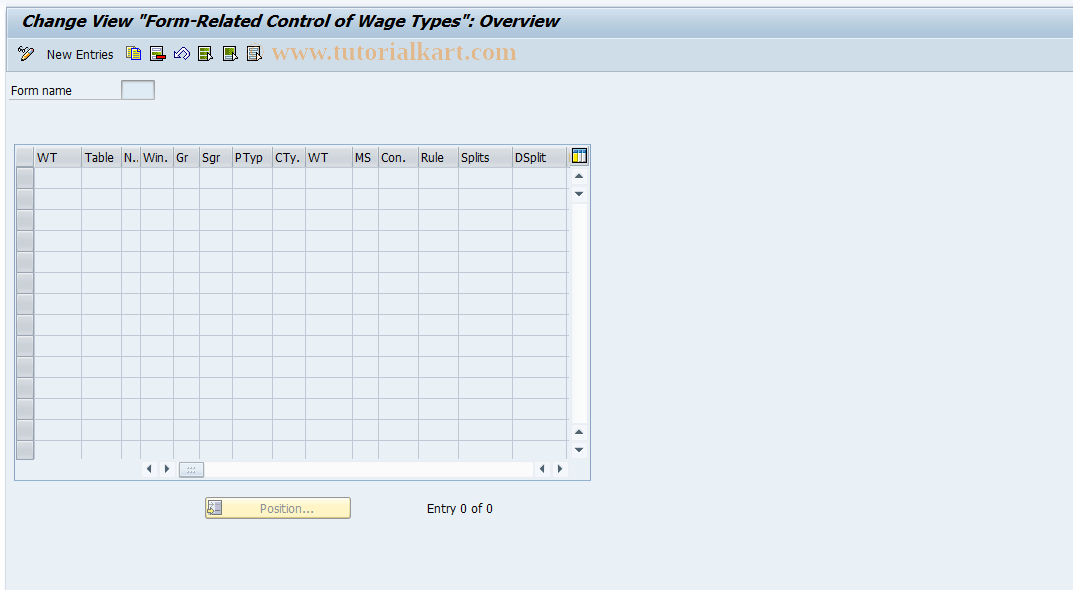Viewport: 1073px width, 590px height.
Task: Click the Select All icon
Action: click(205, 53)
